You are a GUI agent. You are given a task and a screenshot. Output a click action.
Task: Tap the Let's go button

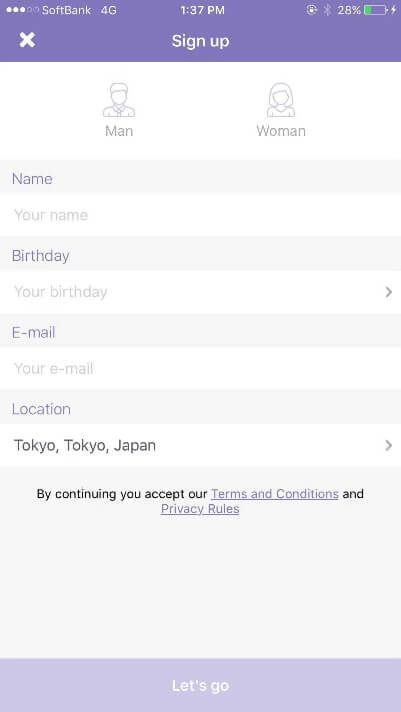200,685
